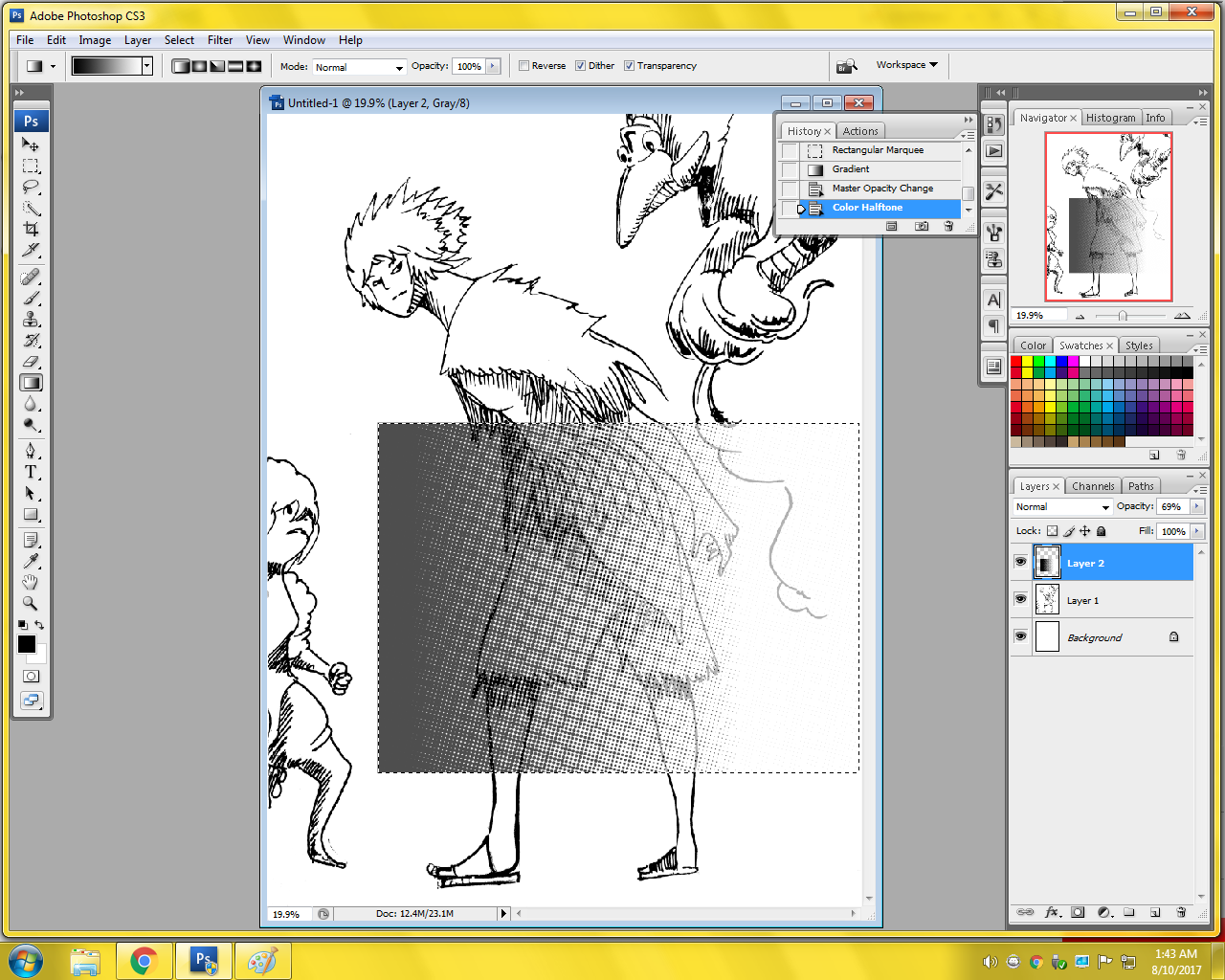Change the screen mode button

[31, 700]
